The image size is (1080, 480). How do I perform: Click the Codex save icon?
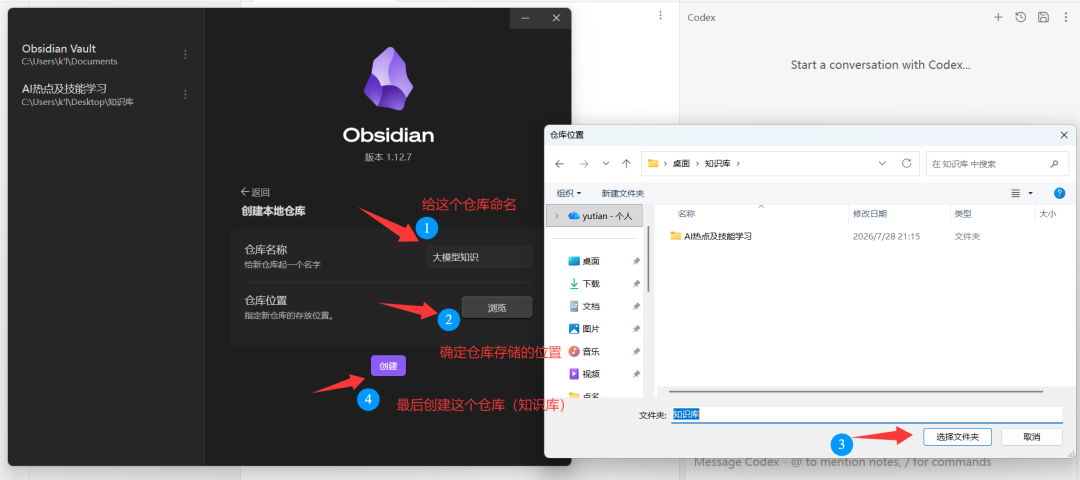coord(1043,17)
